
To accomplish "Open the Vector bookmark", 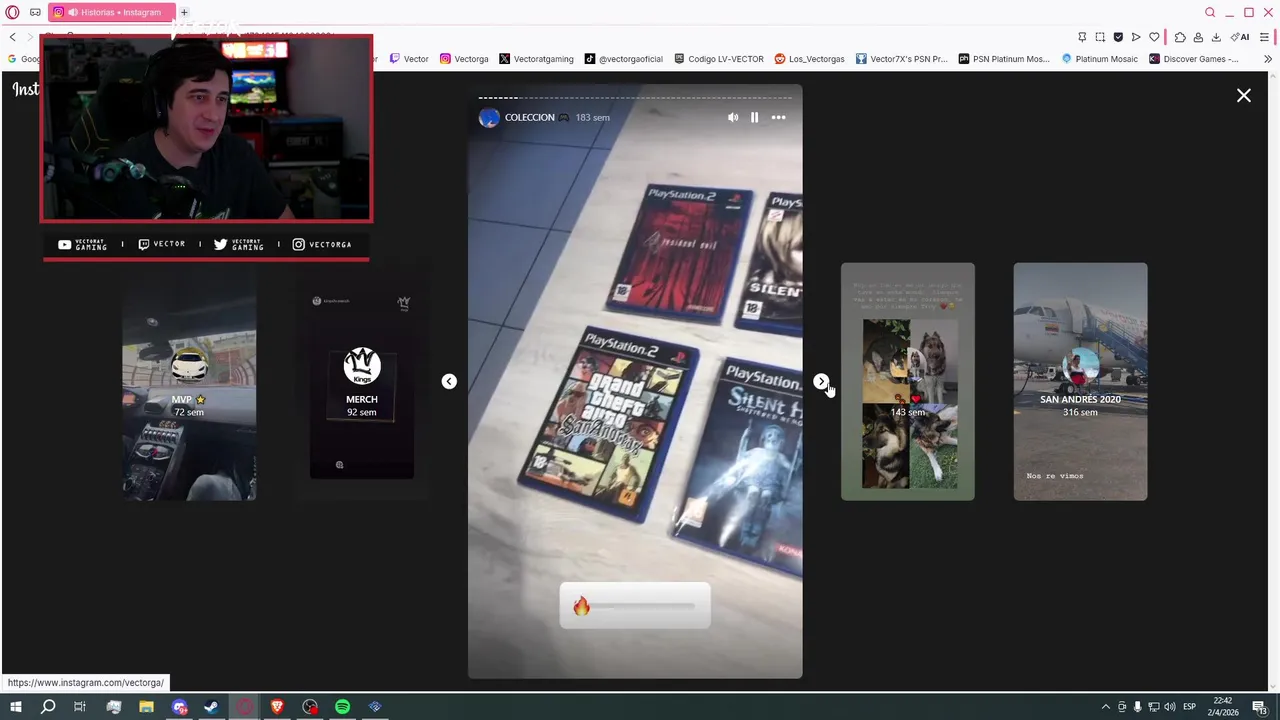I will coord(409,59).
